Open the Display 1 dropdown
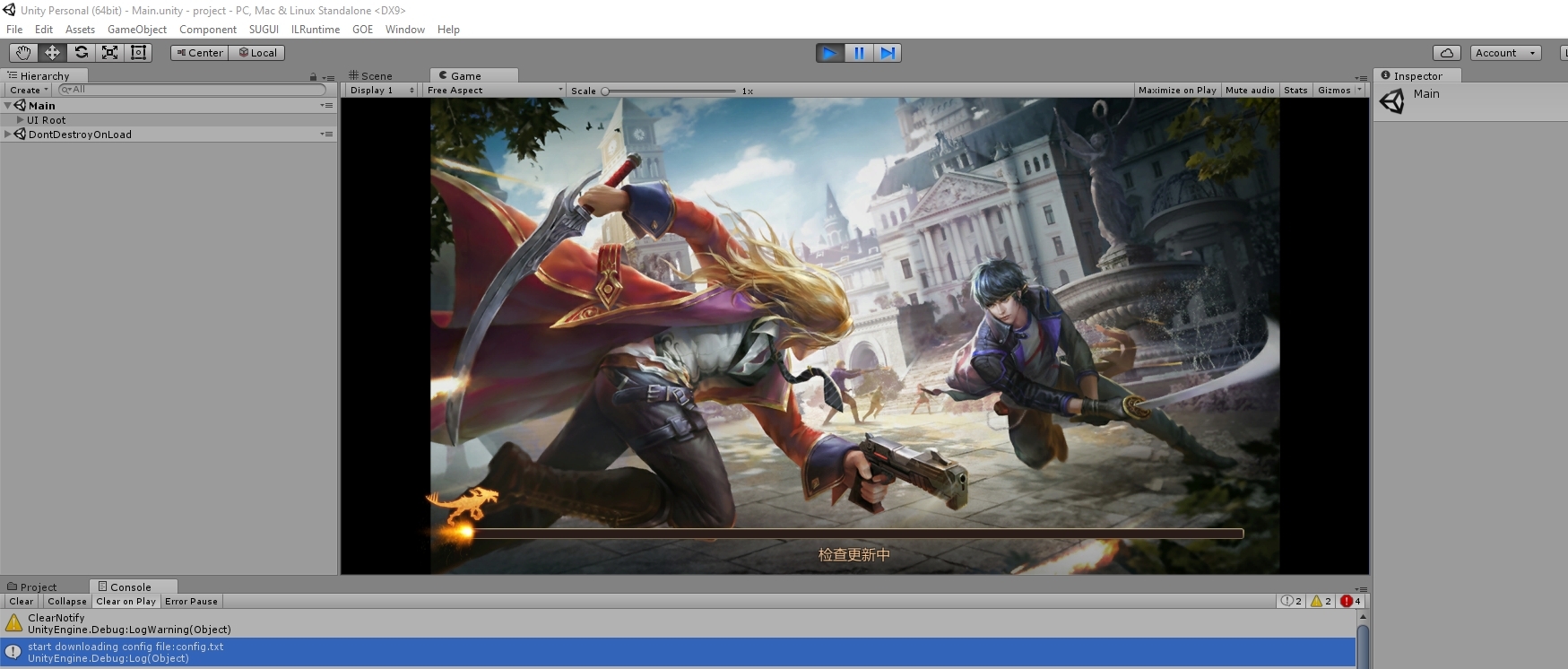The image size is (1568, 669). 382,90
